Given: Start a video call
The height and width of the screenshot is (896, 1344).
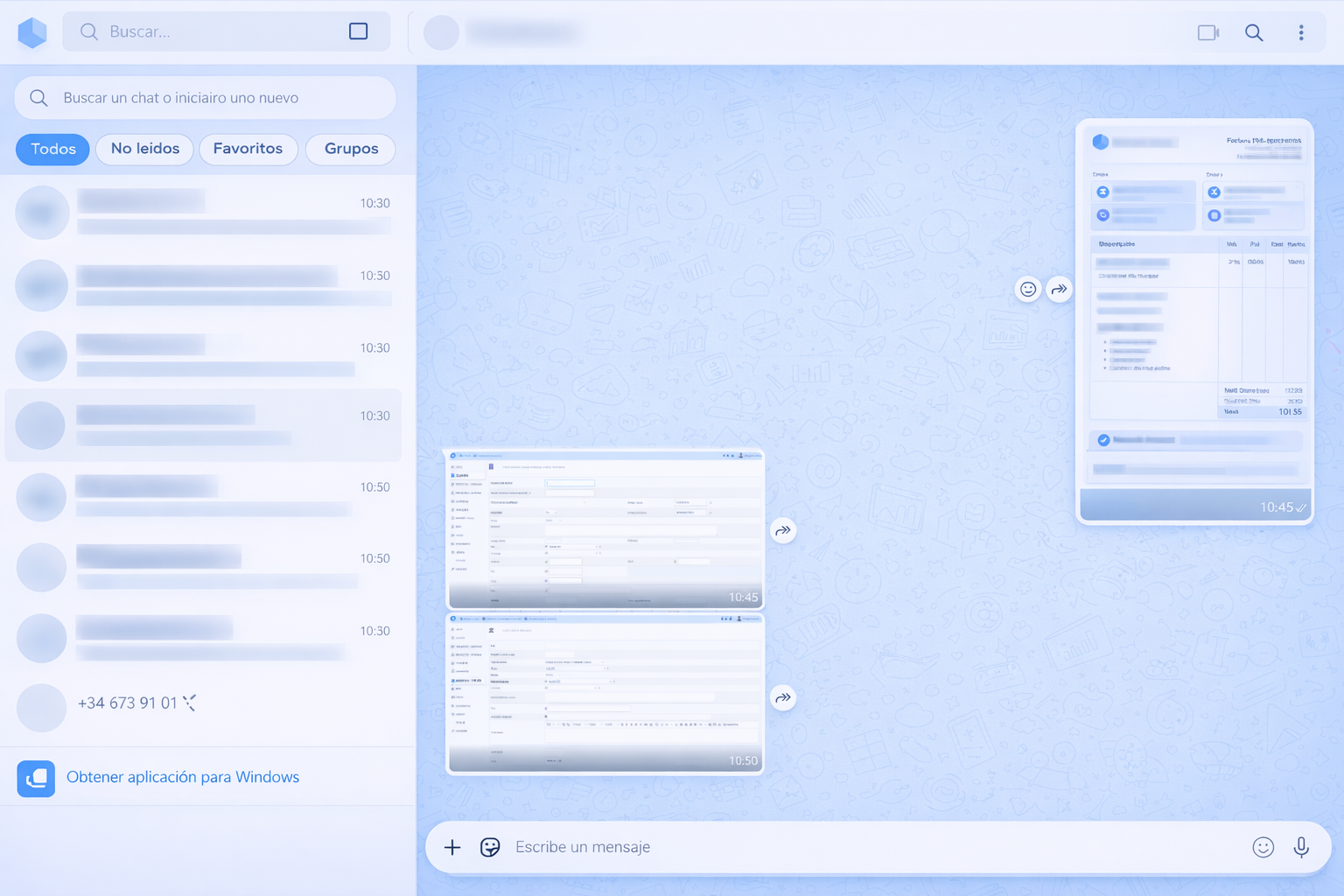Looking at the screenshot, I should coord(1207,32).
